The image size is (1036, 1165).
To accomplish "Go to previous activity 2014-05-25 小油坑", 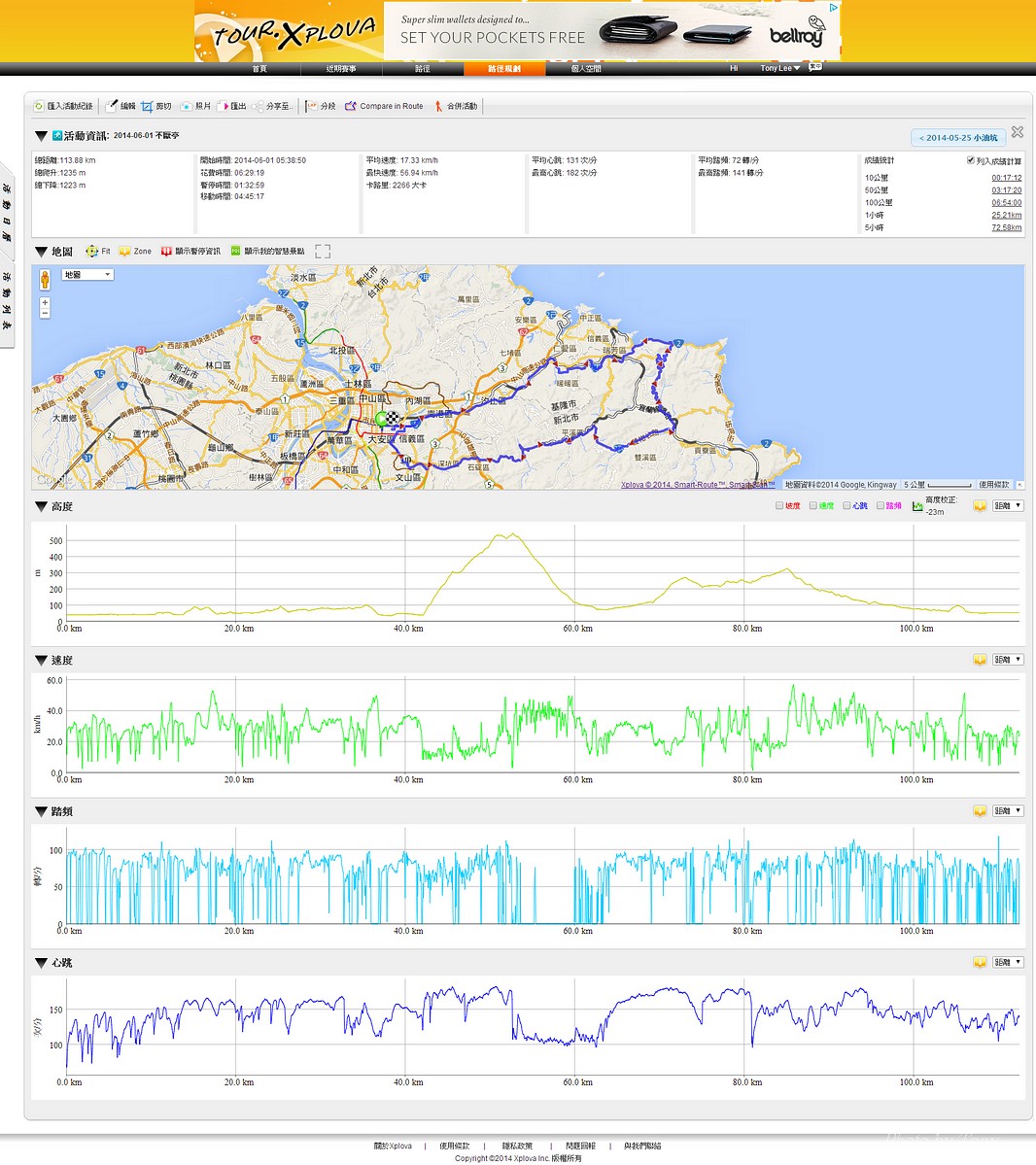I will pyautogui.click(x=956, y=138).
